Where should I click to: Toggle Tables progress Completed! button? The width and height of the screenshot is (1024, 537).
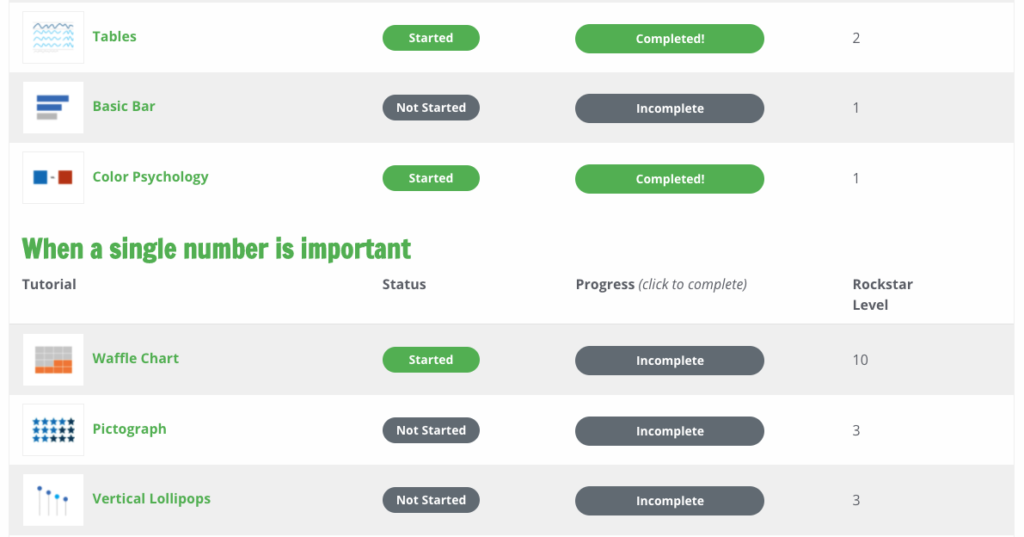[669, 39]
